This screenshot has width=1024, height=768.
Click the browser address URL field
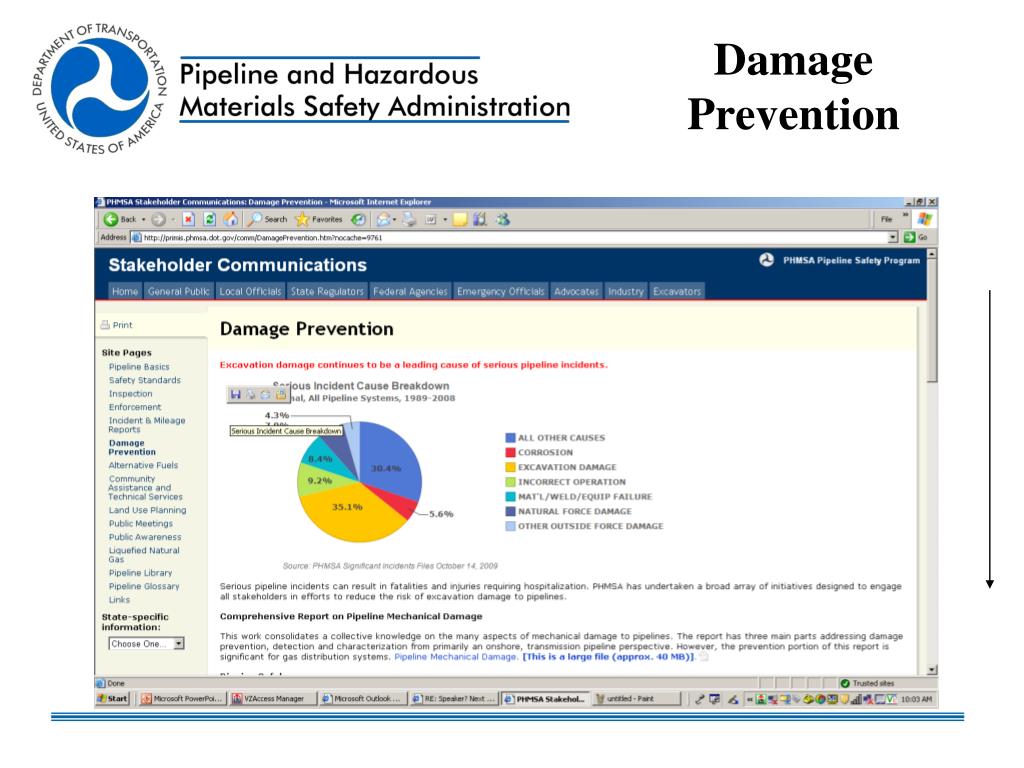pos(513,238)
